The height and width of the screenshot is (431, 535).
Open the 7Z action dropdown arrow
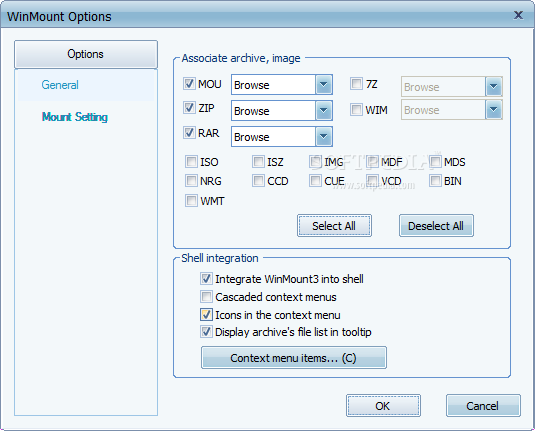[493, 87]
